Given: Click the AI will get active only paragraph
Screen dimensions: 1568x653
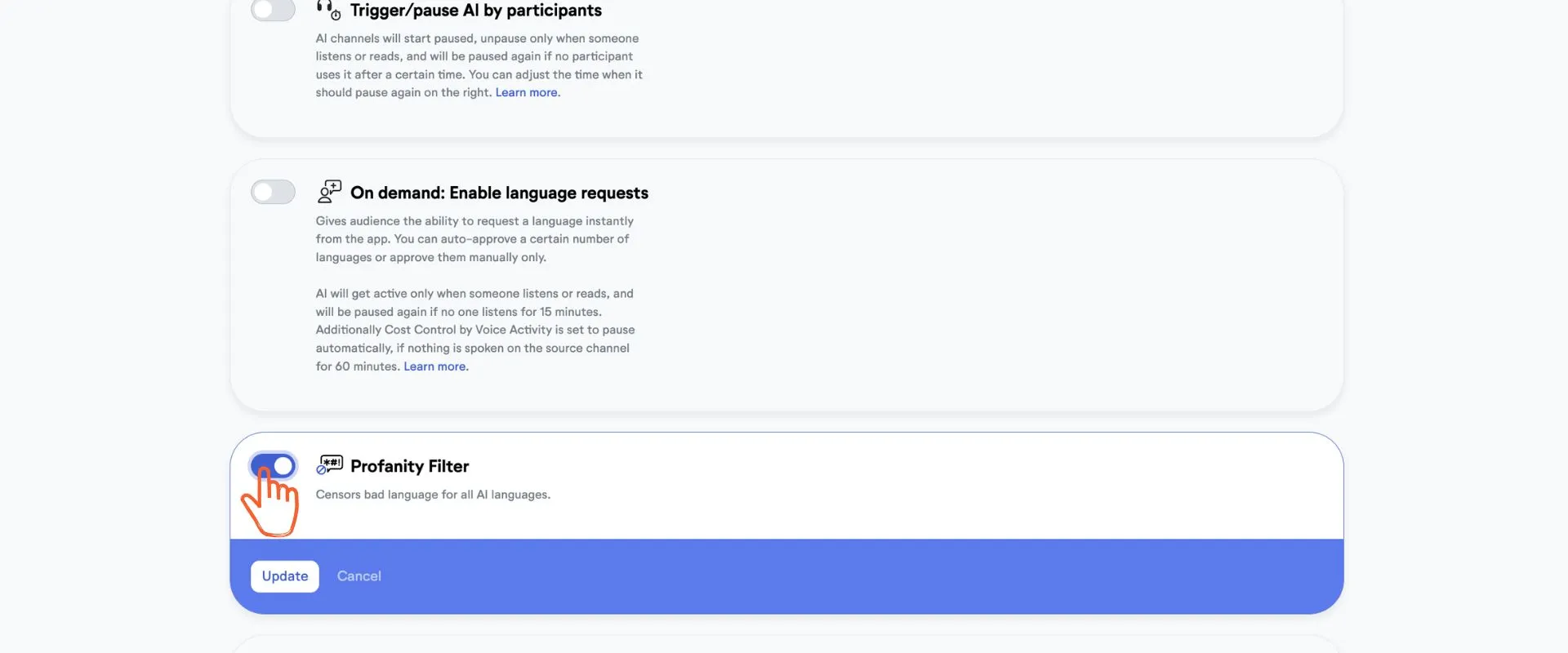Looking at the screenshot, I should pyautogui.click(x=475, y=330).
